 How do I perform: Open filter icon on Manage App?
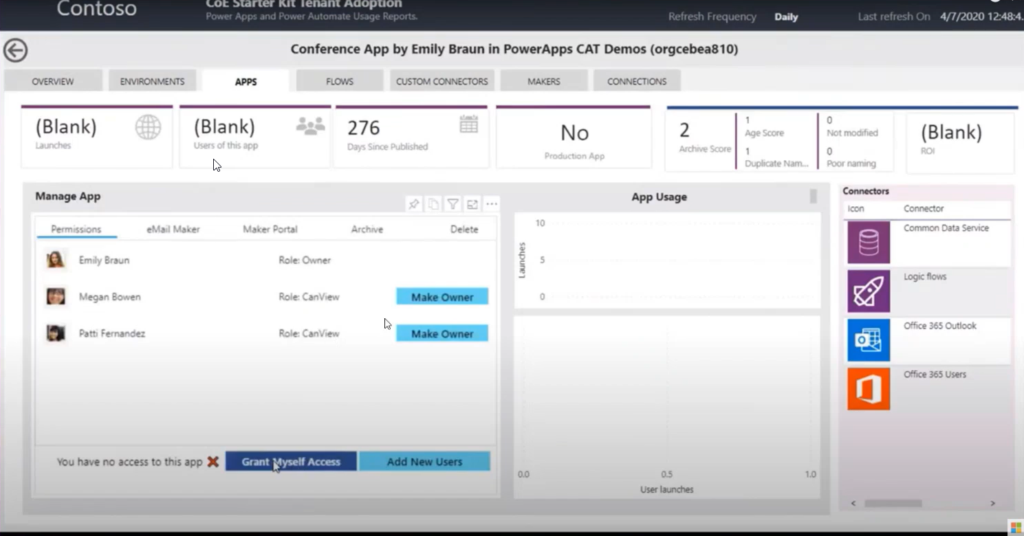453,204
